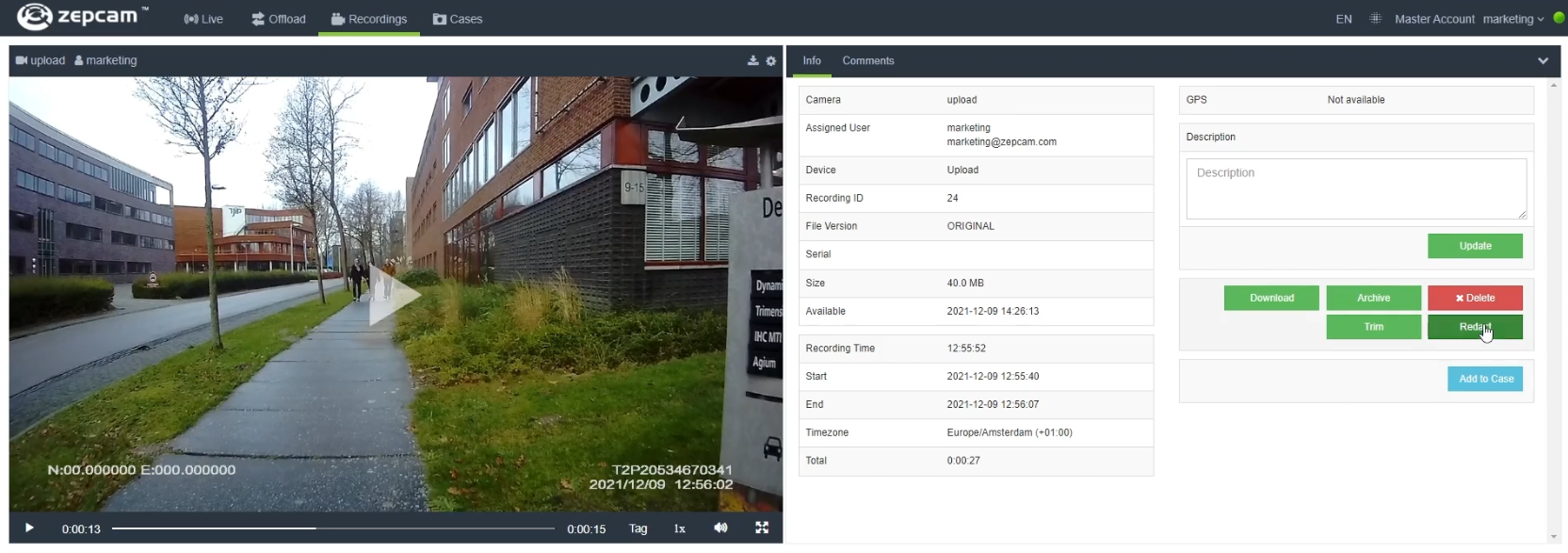Toggle fullscreen video mode
Viewport: 1568px width, 553px height.
762,528
